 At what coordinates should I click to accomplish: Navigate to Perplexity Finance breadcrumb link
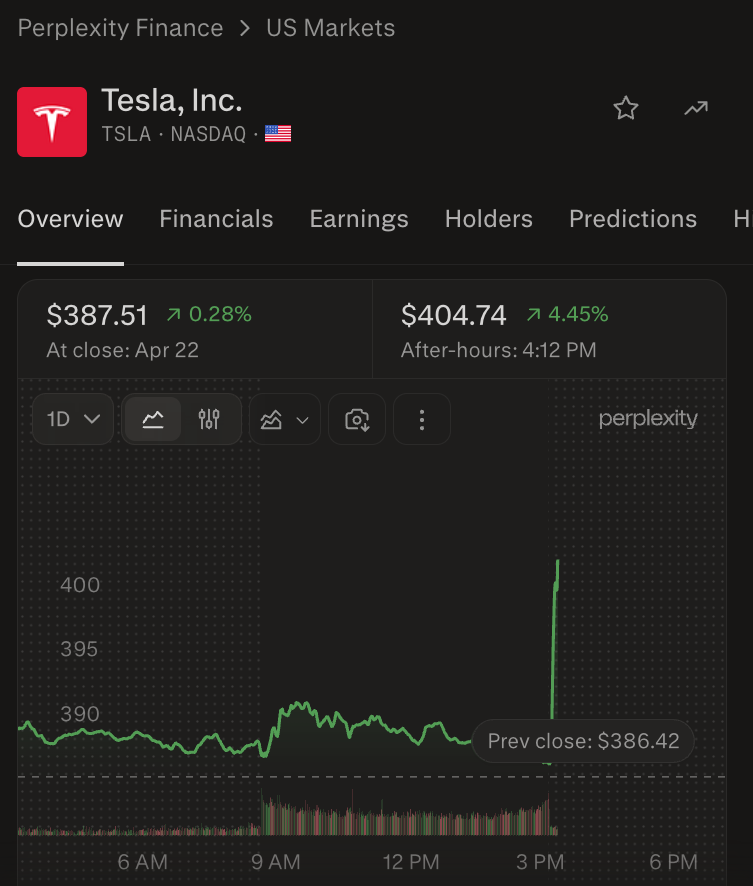[x=120, y=28]
